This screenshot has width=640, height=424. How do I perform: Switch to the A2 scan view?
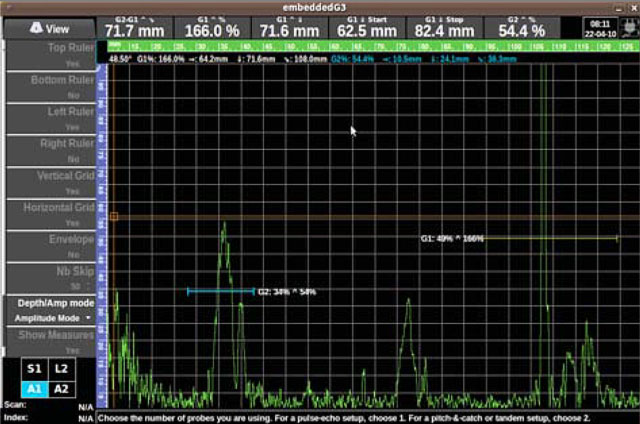[x=61, y=389]
